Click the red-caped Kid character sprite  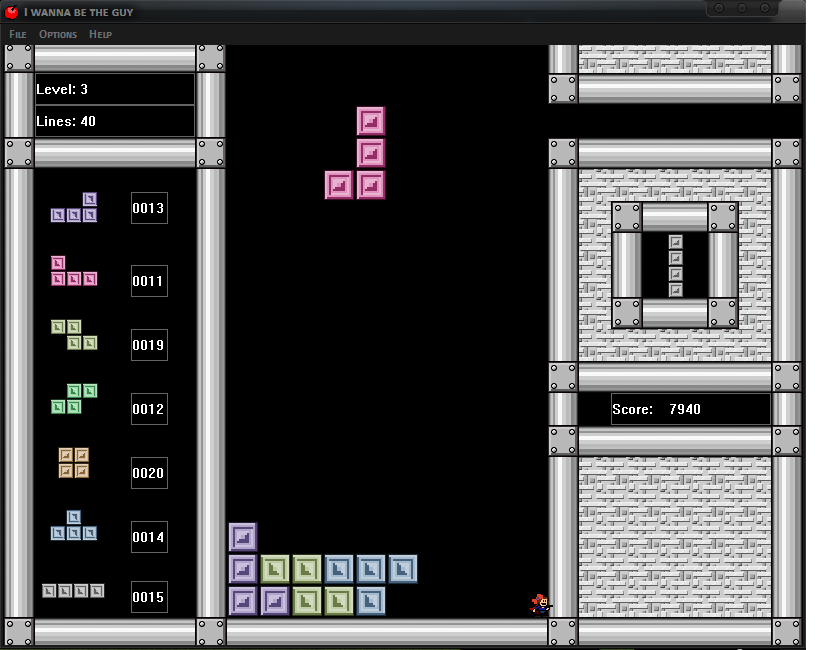pyautogui.click(x=540, y=604)
